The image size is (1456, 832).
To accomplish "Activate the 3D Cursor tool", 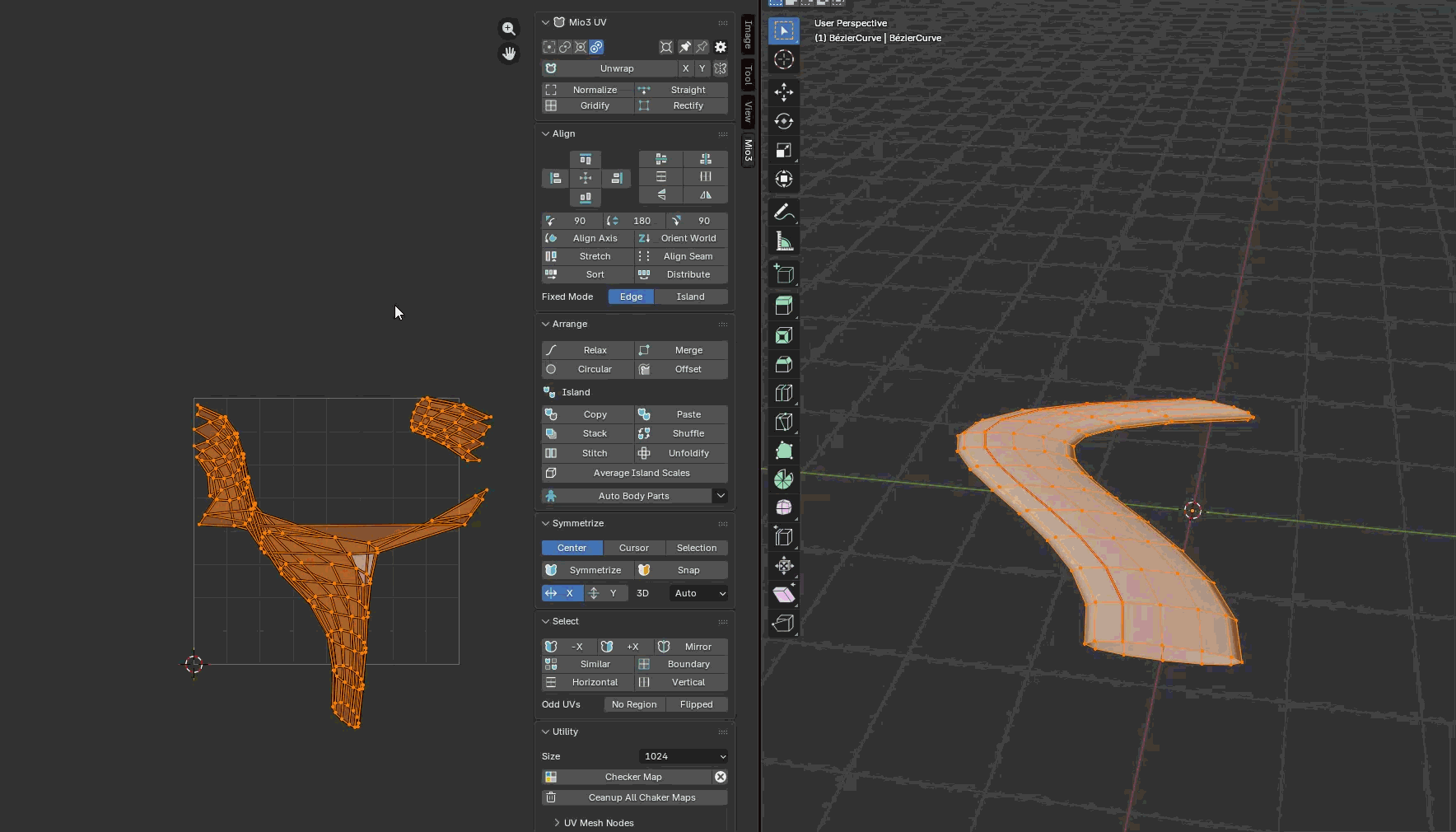I will pos(783,60).
